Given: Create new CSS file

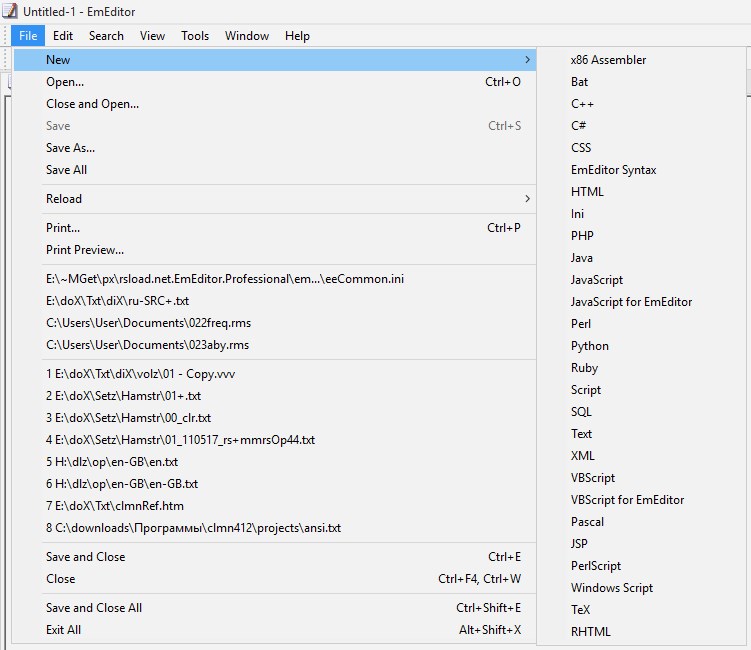Looking at the screenshot, I should [642, 148].
